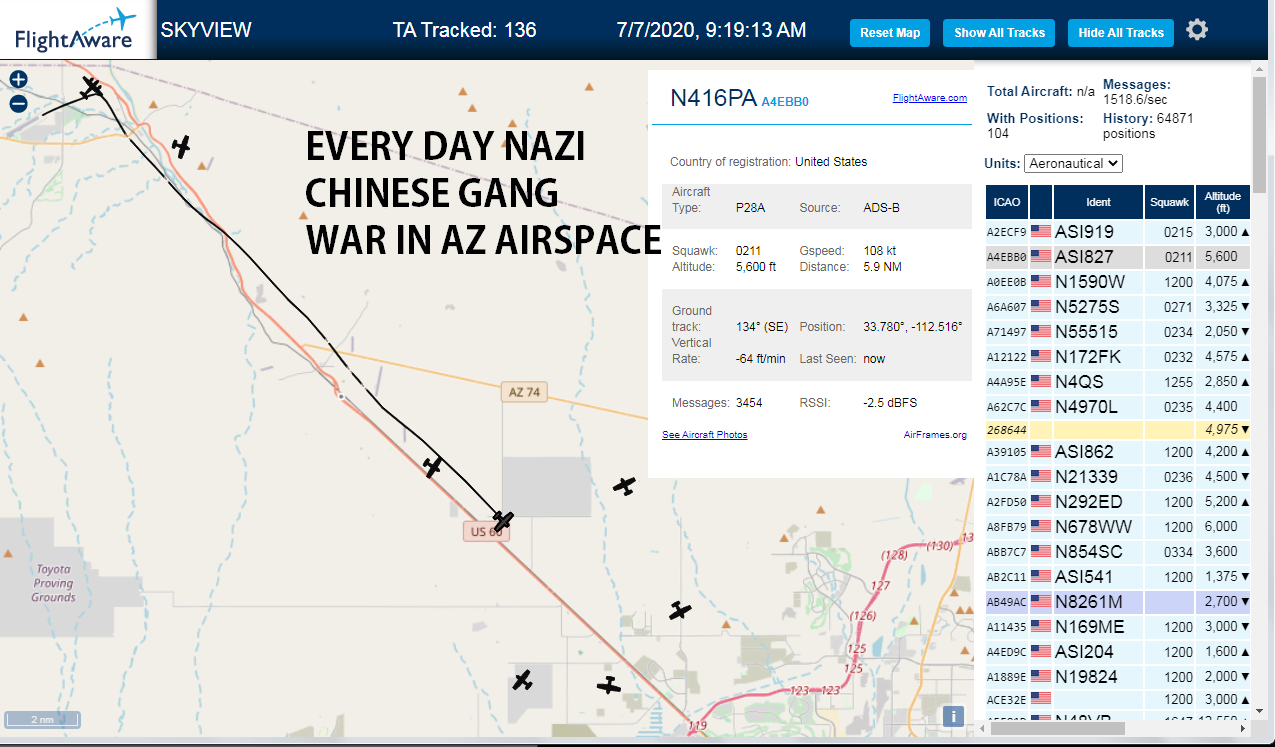Sort aircraft list by Ident header
Viewport: 1275px width, 747px height.
click(1098, 202)
